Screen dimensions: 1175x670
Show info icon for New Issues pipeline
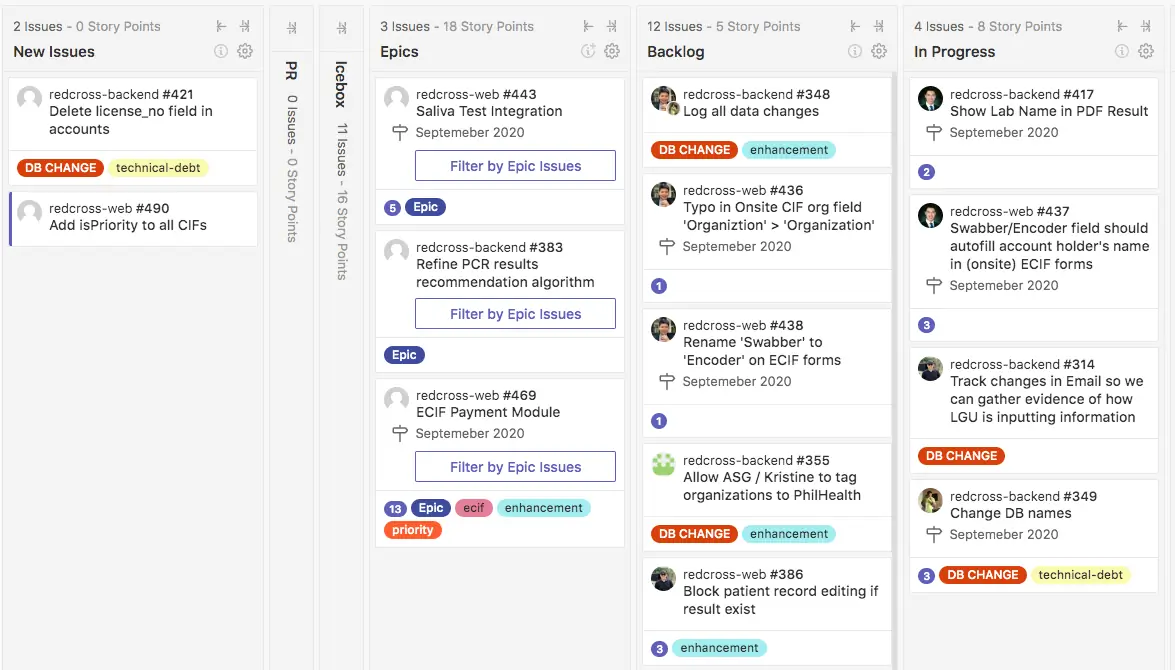pos(220,51)
